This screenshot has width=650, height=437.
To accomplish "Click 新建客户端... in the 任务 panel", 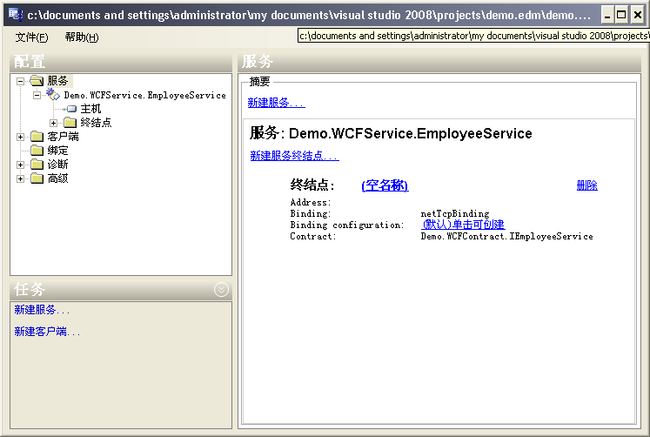I will coord(47,331).
